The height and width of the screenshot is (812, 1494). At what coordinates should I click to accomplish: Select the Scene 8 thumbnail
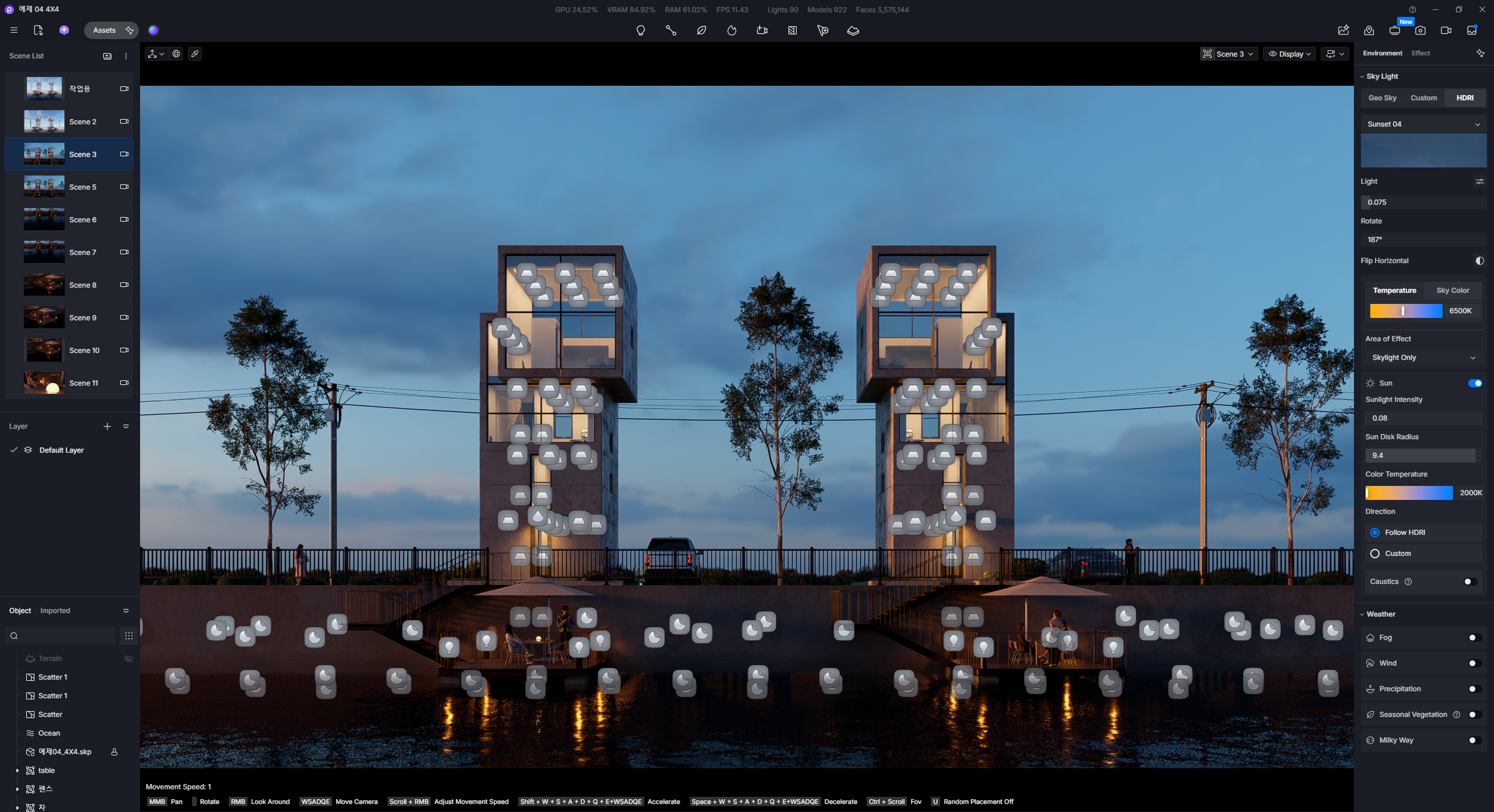click(x=44, y=285)
